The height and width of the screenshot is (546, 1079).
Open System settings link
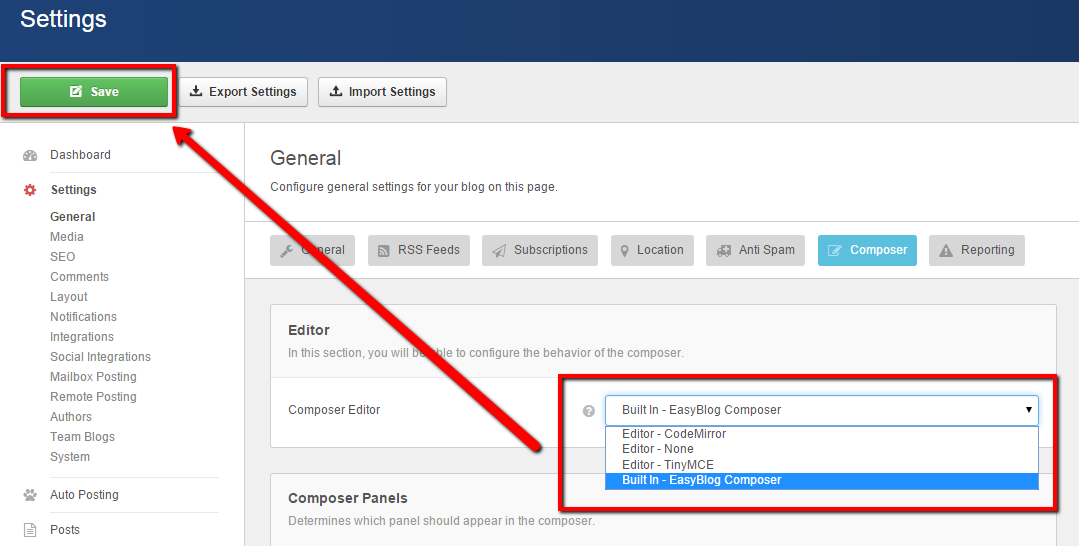tap(70, 456)
